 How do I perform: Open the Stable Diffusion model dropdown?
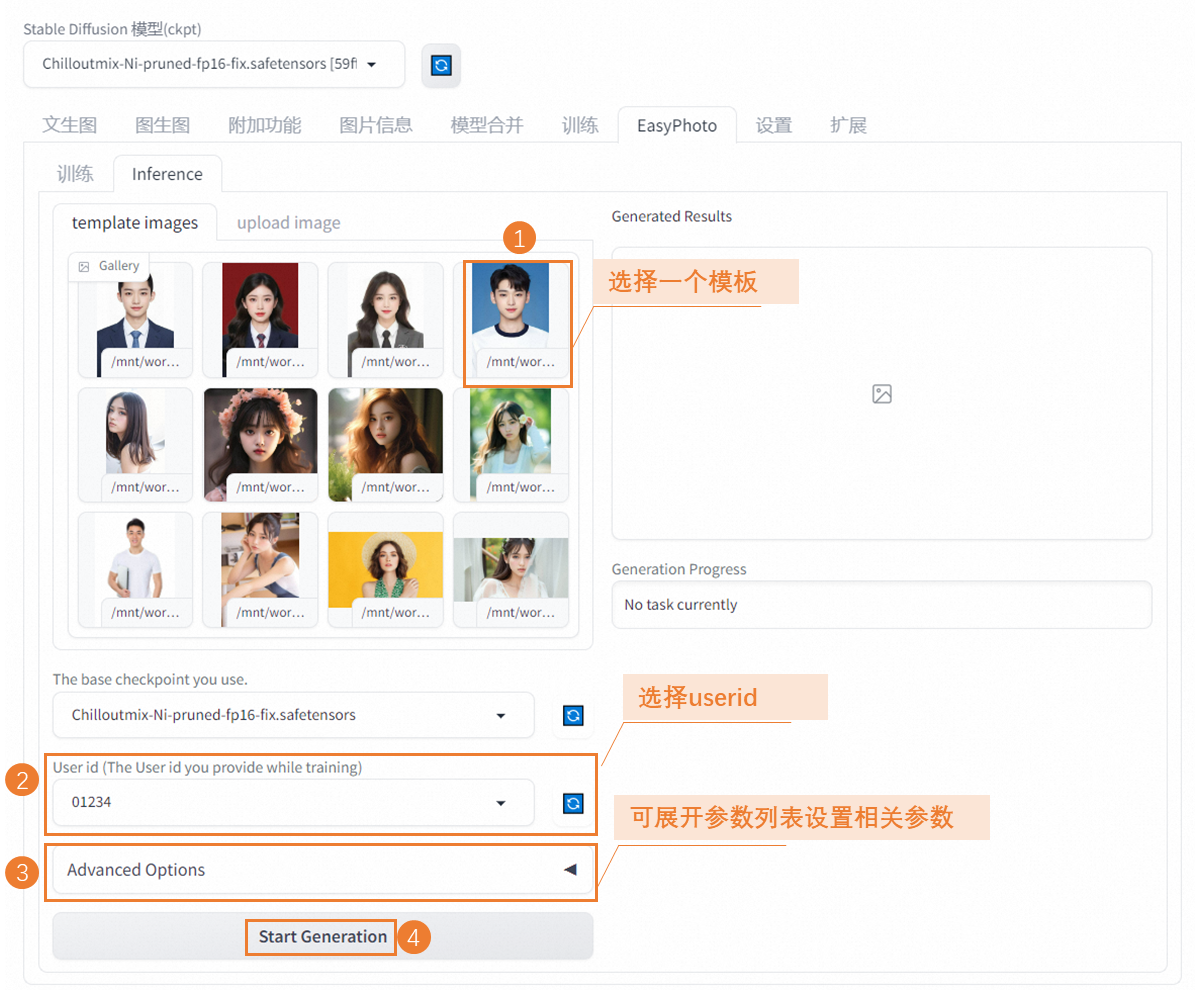pyautogui.click(x=214, y=65)
